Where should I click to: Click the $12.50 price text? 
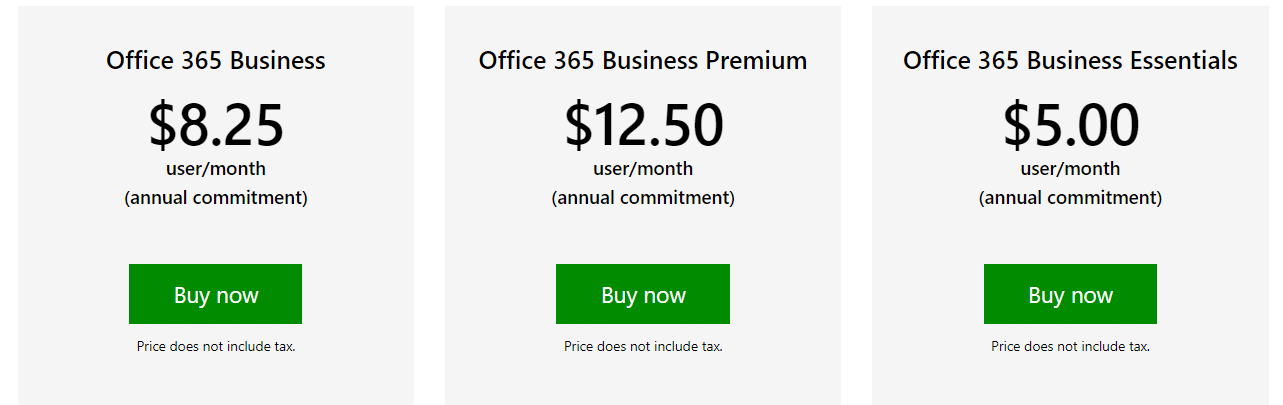[643, 125]
